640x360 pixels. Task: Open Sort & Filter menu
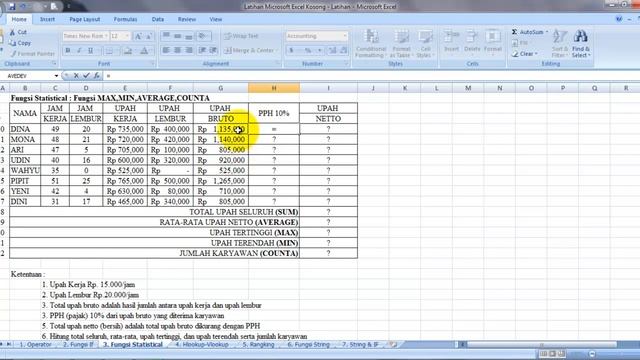[x=560, y=43]
